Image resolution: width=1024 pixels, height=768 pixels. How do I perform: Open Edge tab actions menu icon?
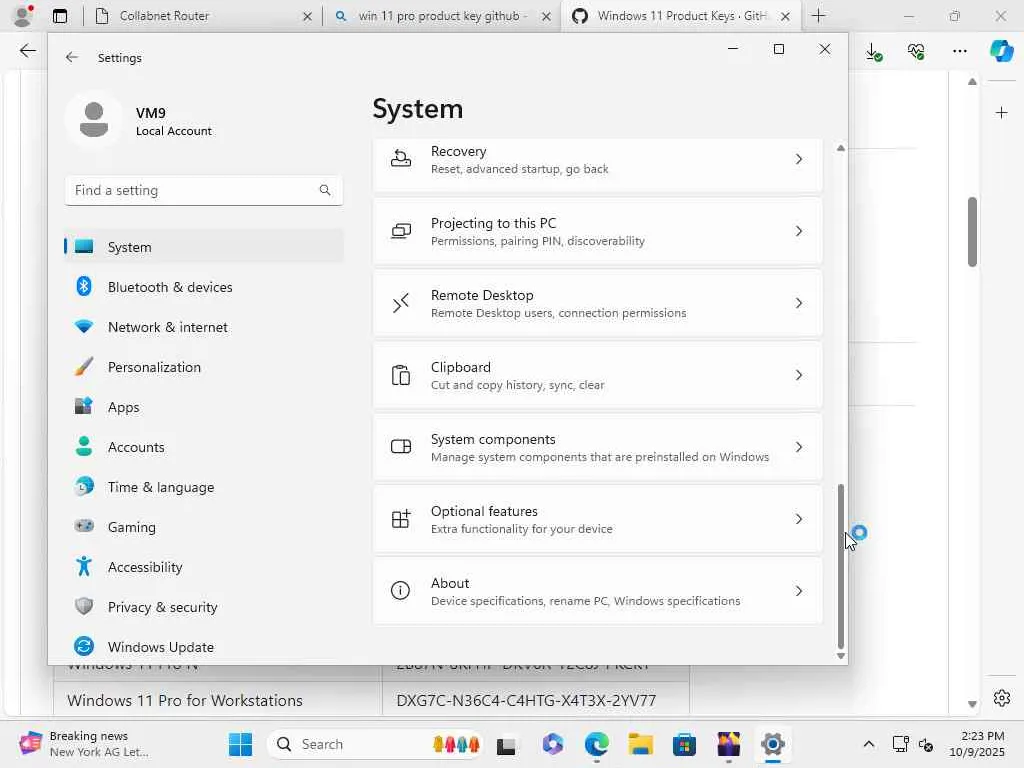pyautogui.click(x=60, y=16)
